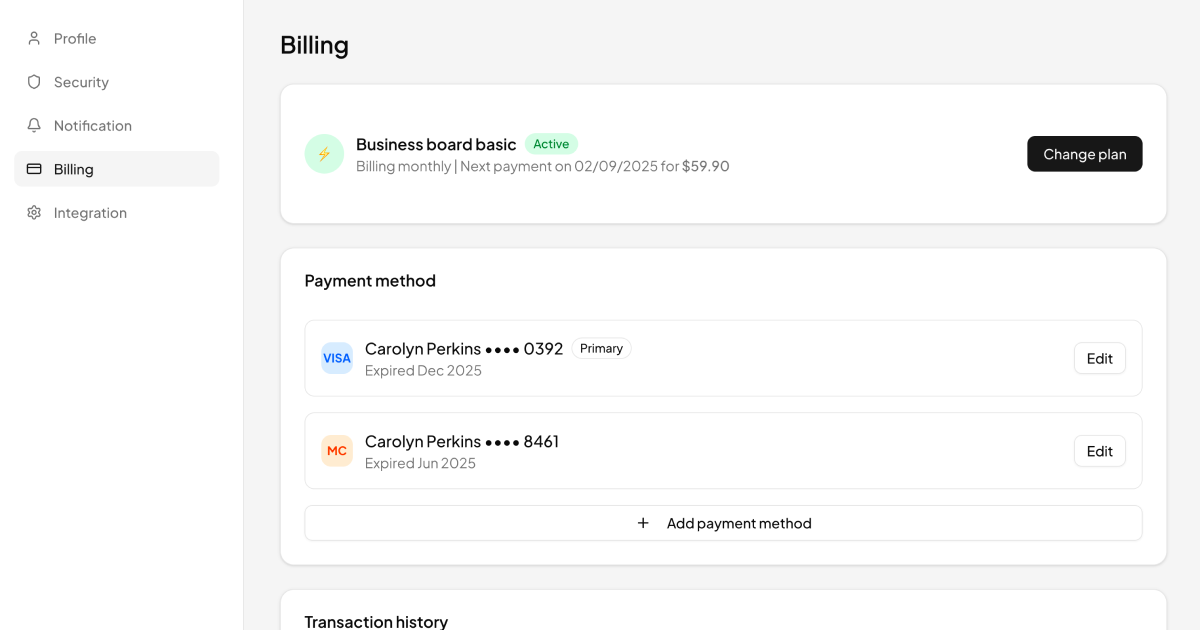The image size is (1200, 630).
Task: Click the credit card icon beside Billing
Action: tap(34, 169)
